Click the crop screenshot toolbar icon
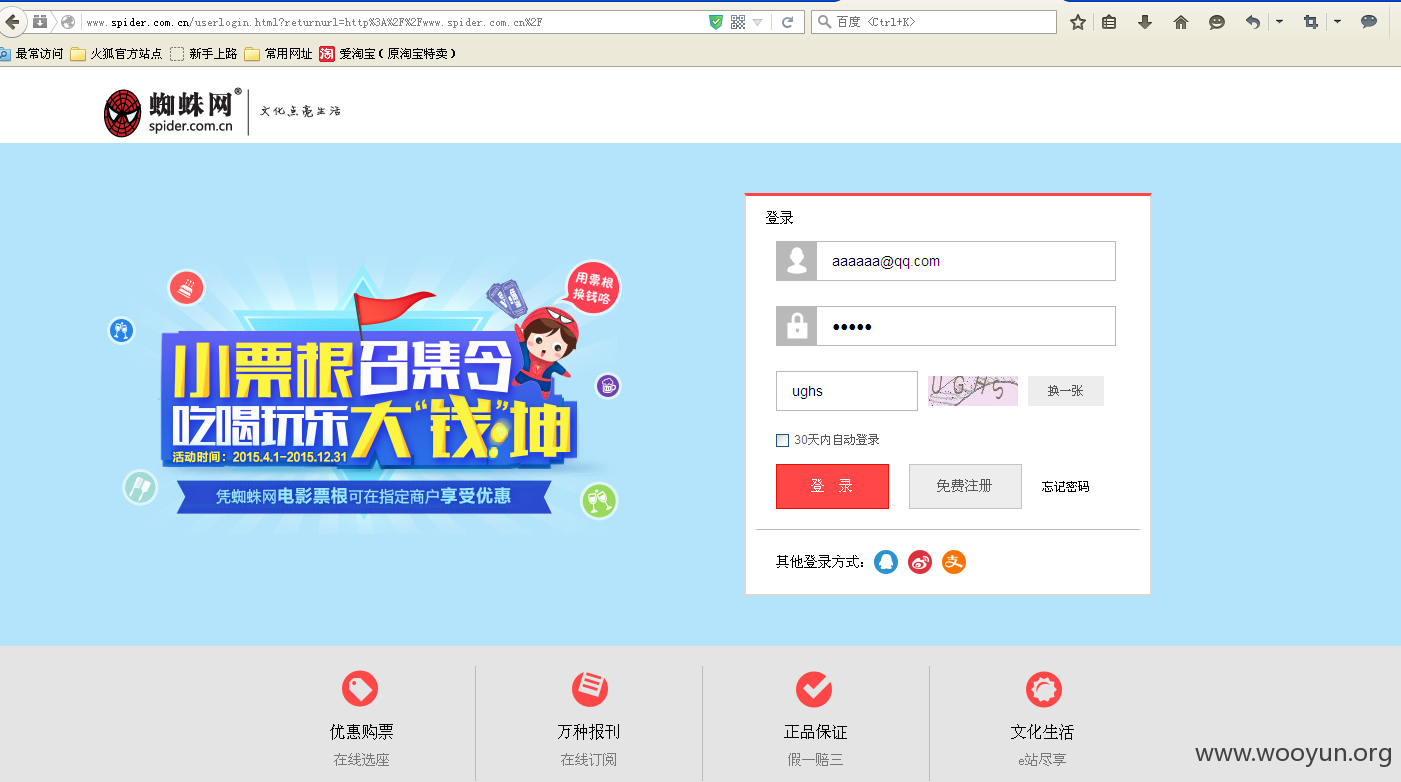Image resolution: width=1401 pixels, height=782 pixels. point(1311,22)
